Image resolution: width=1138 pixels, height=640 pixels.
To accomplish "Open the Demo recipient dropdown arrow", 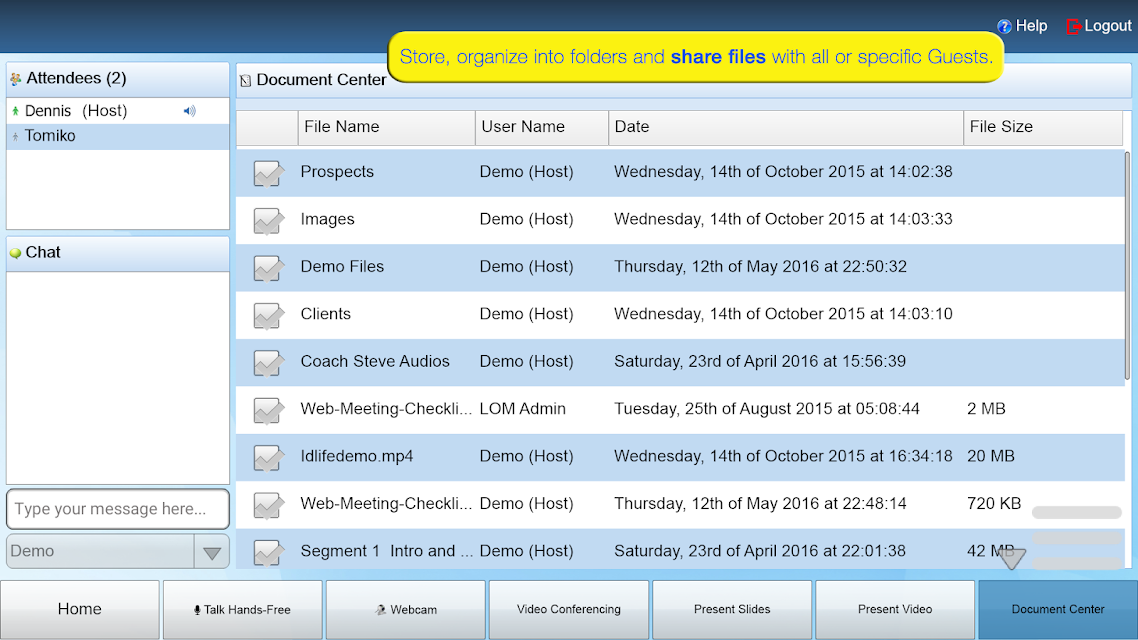I will (212, 552).
